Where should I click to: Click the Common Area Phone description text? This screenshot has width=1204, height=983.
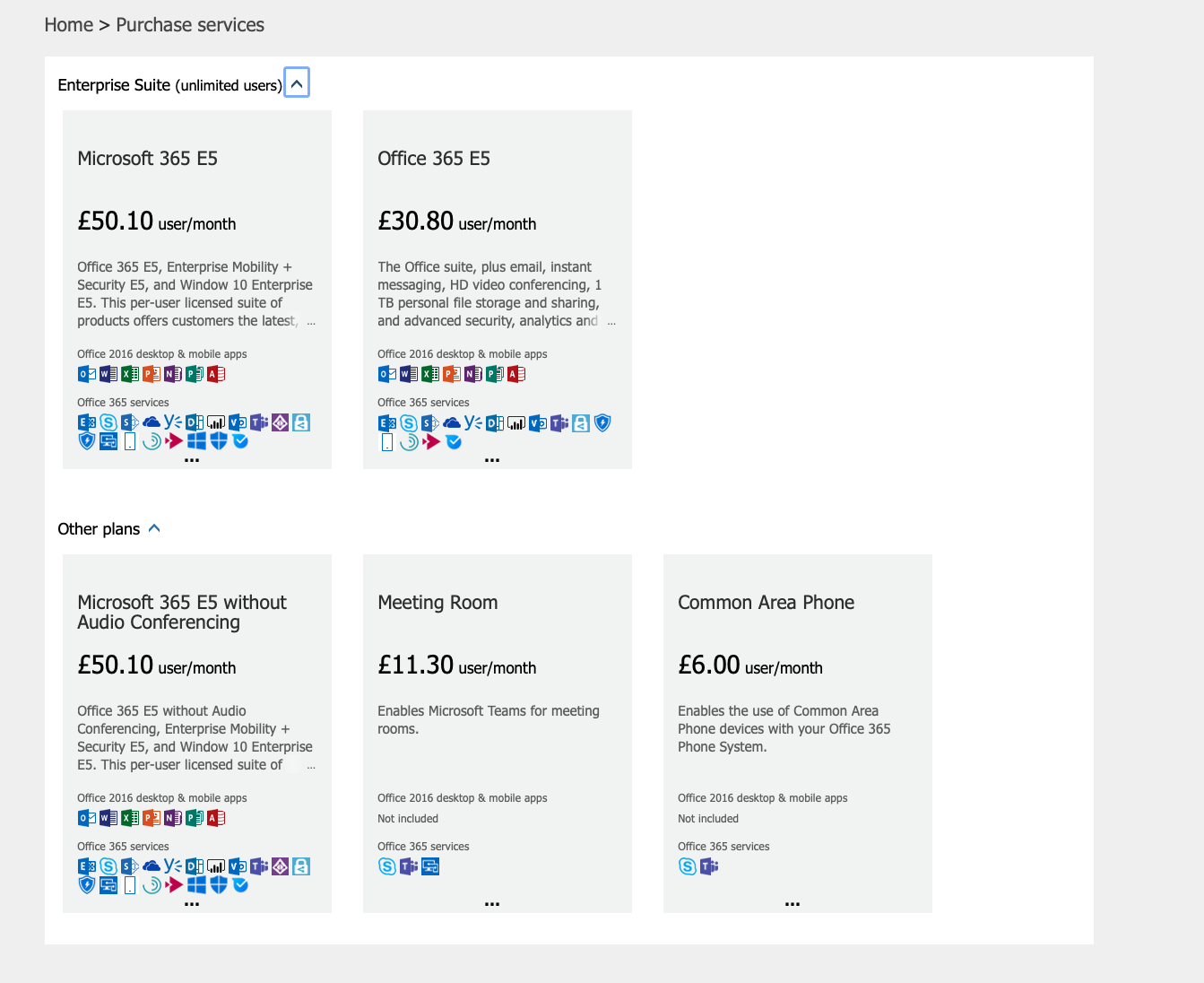[x=784, y=729]
